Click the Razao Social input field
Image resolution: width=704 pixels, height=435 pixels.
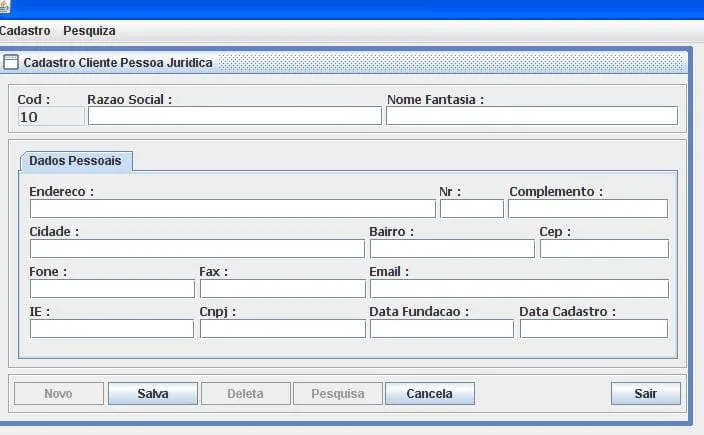click(x=235, y=116)
